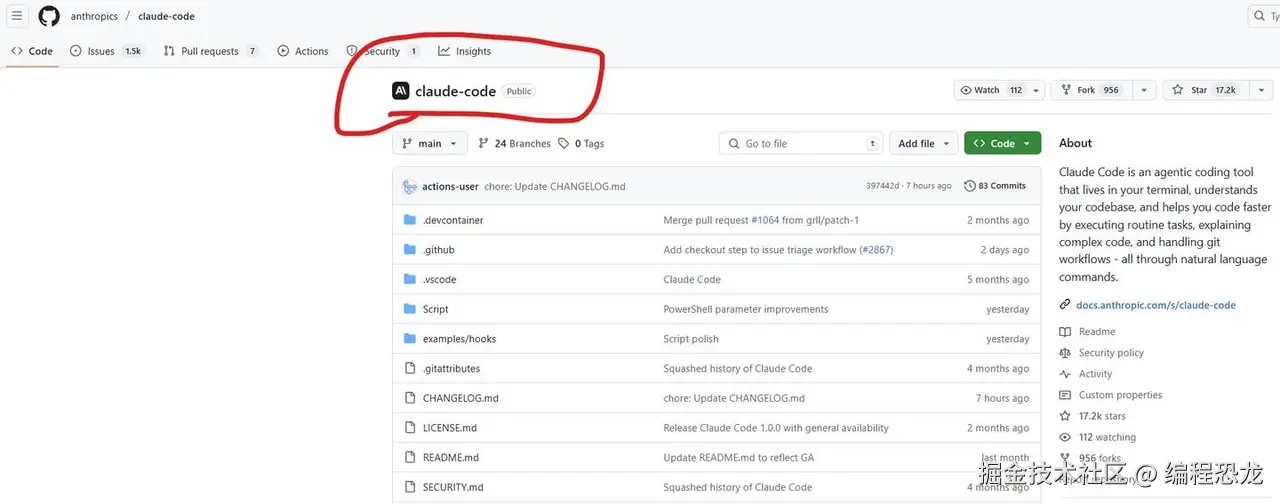Expand the Fork options dropdown arrow

1144,90
